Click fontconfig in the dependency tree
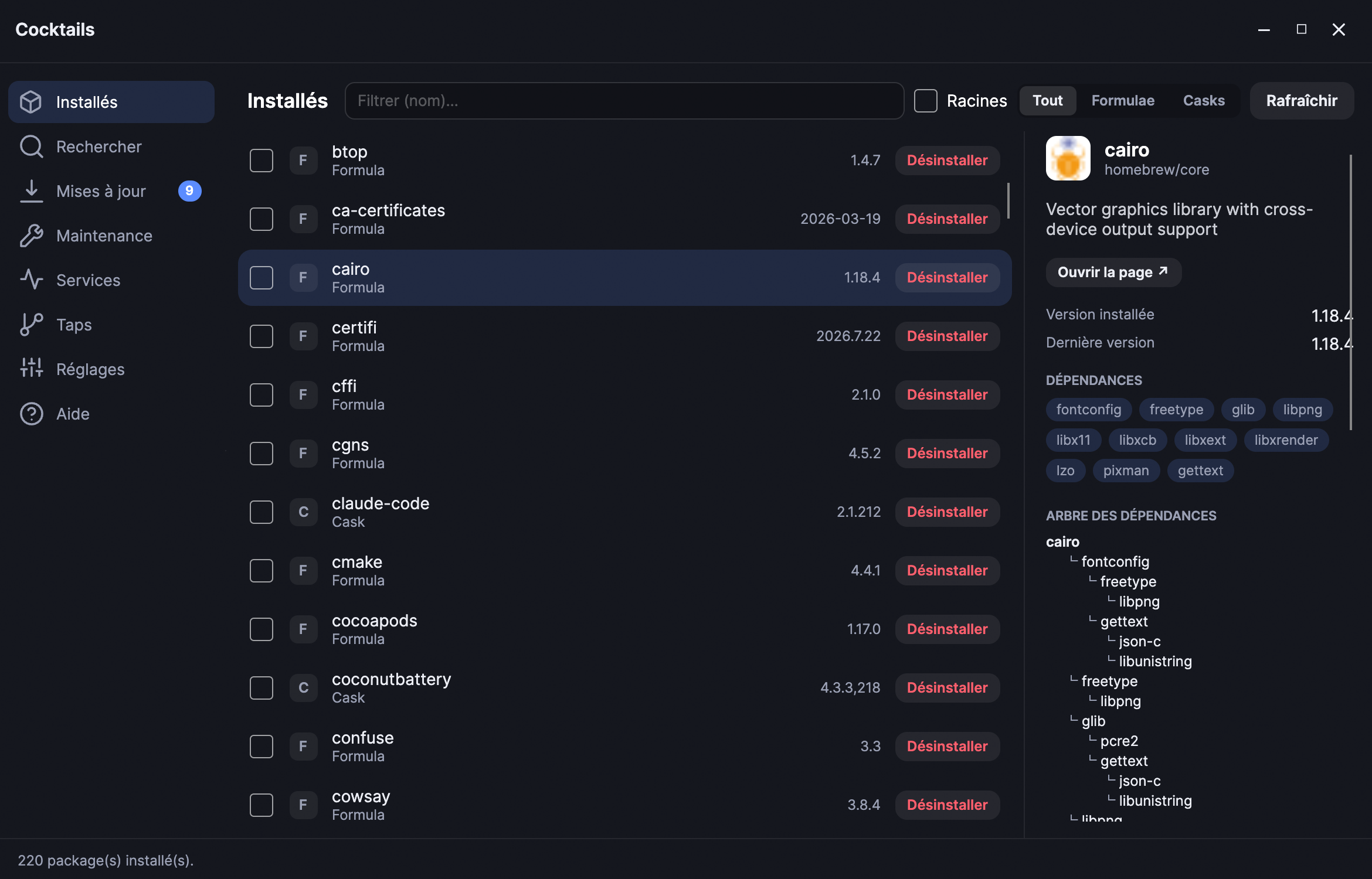Screen dimensions: 1372x879 pos(1115,562)
